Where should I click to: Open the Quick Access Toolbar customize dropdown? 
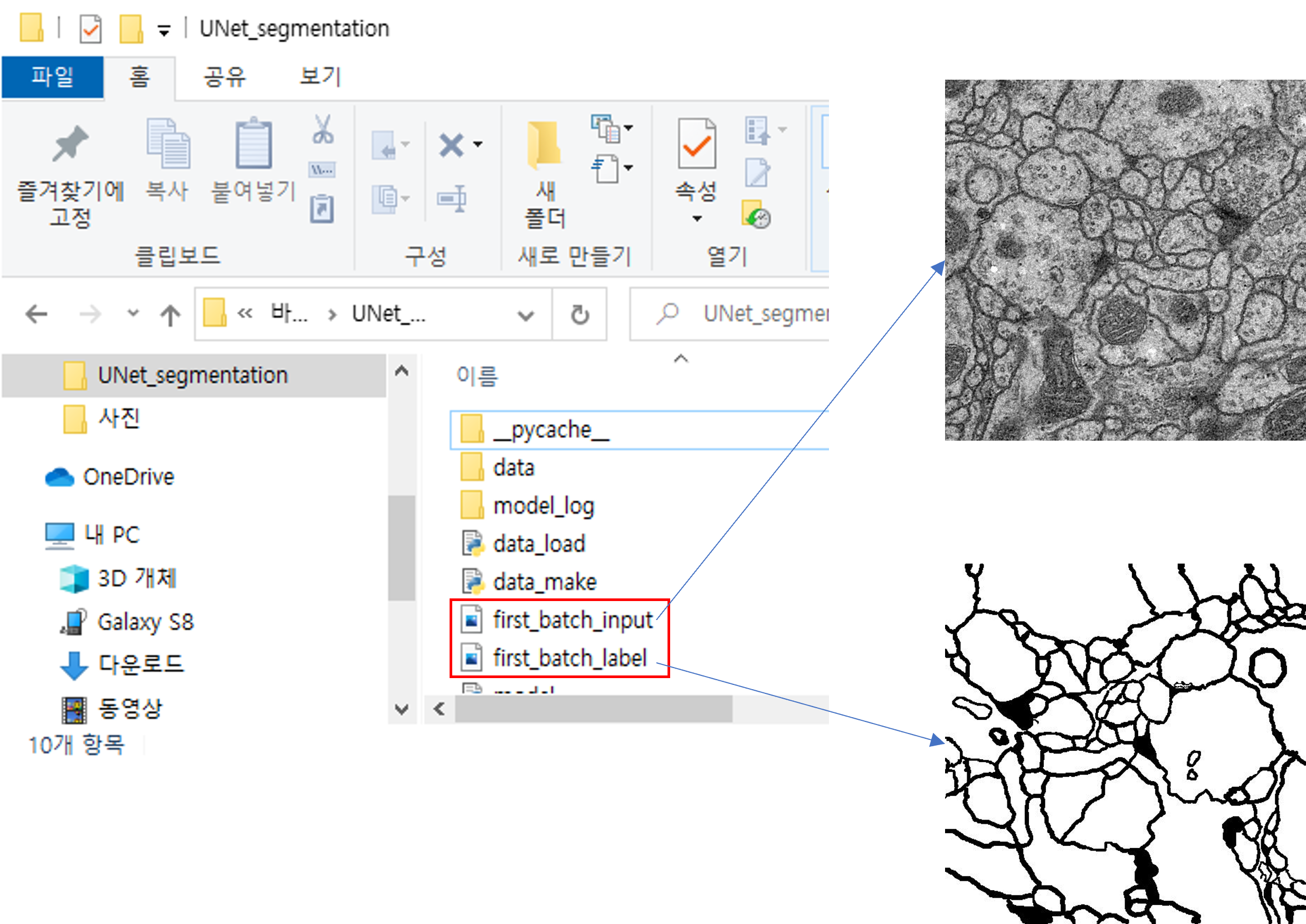[164, 31]
